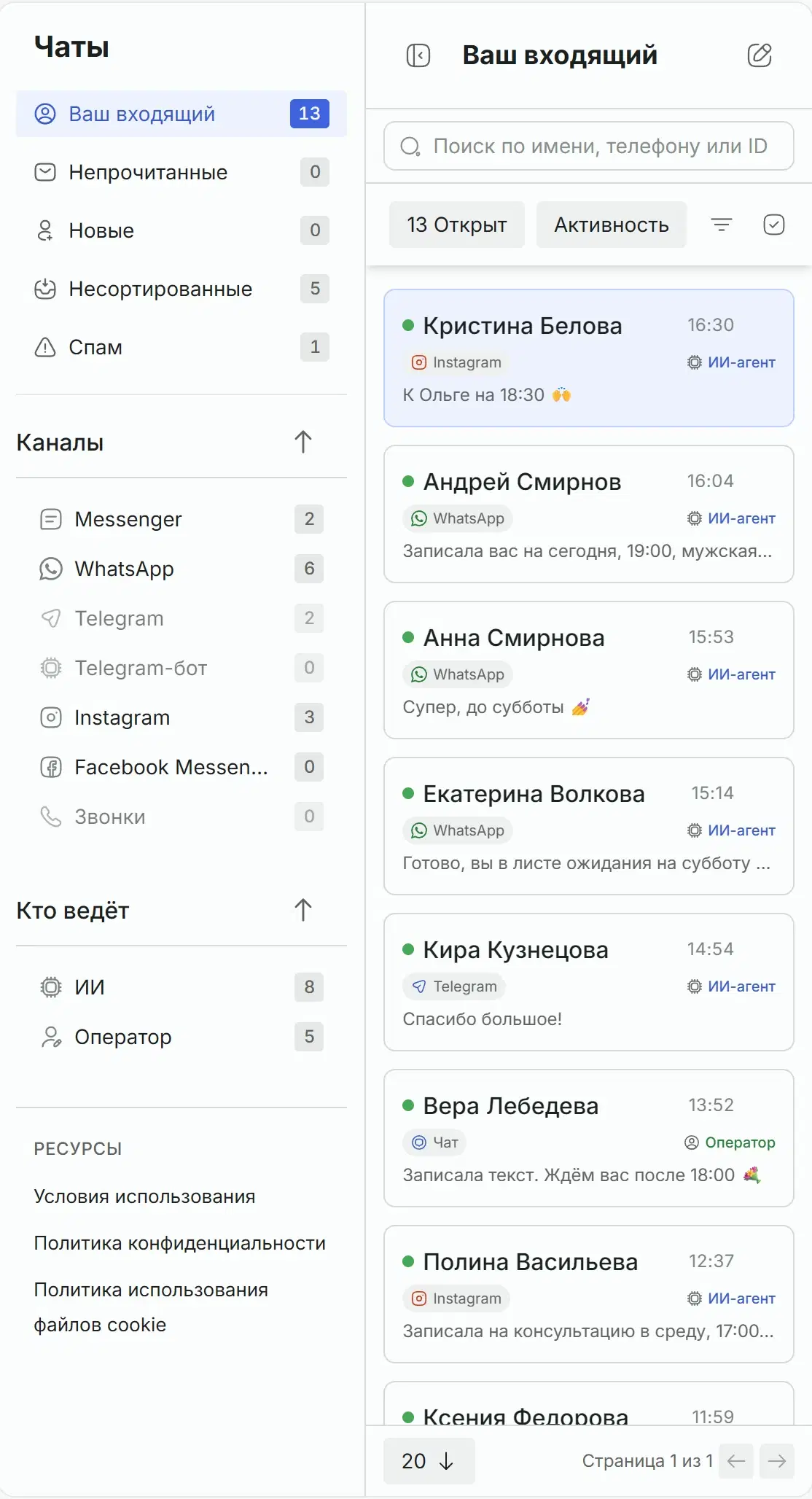Screen dimensions: 812x1499
Task: Open the Активность sort dropdown
Action: point(612,225)
